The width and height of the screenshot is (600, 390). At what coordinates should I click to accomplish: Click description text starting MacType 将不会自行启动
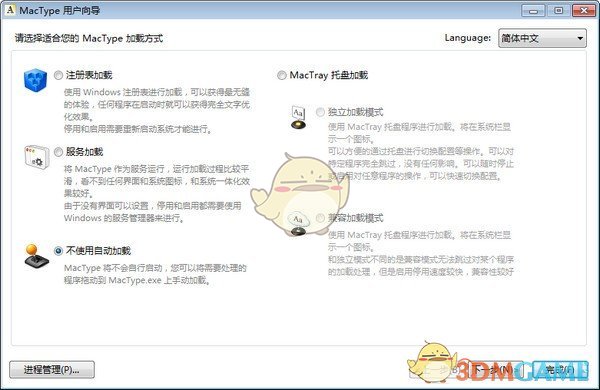tap(155, 274)
